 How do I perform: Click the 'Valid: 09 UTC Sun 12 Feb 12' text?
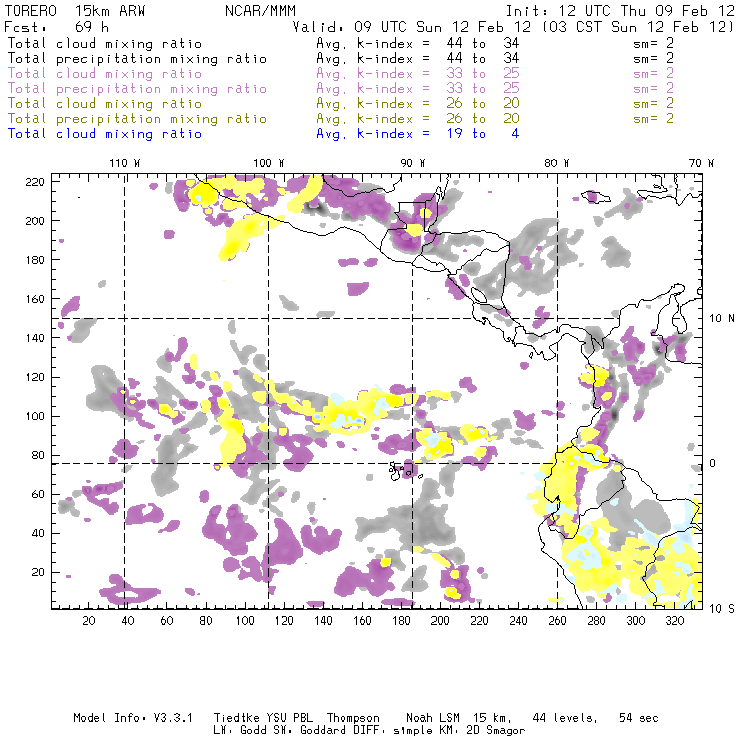click(412, 27)
